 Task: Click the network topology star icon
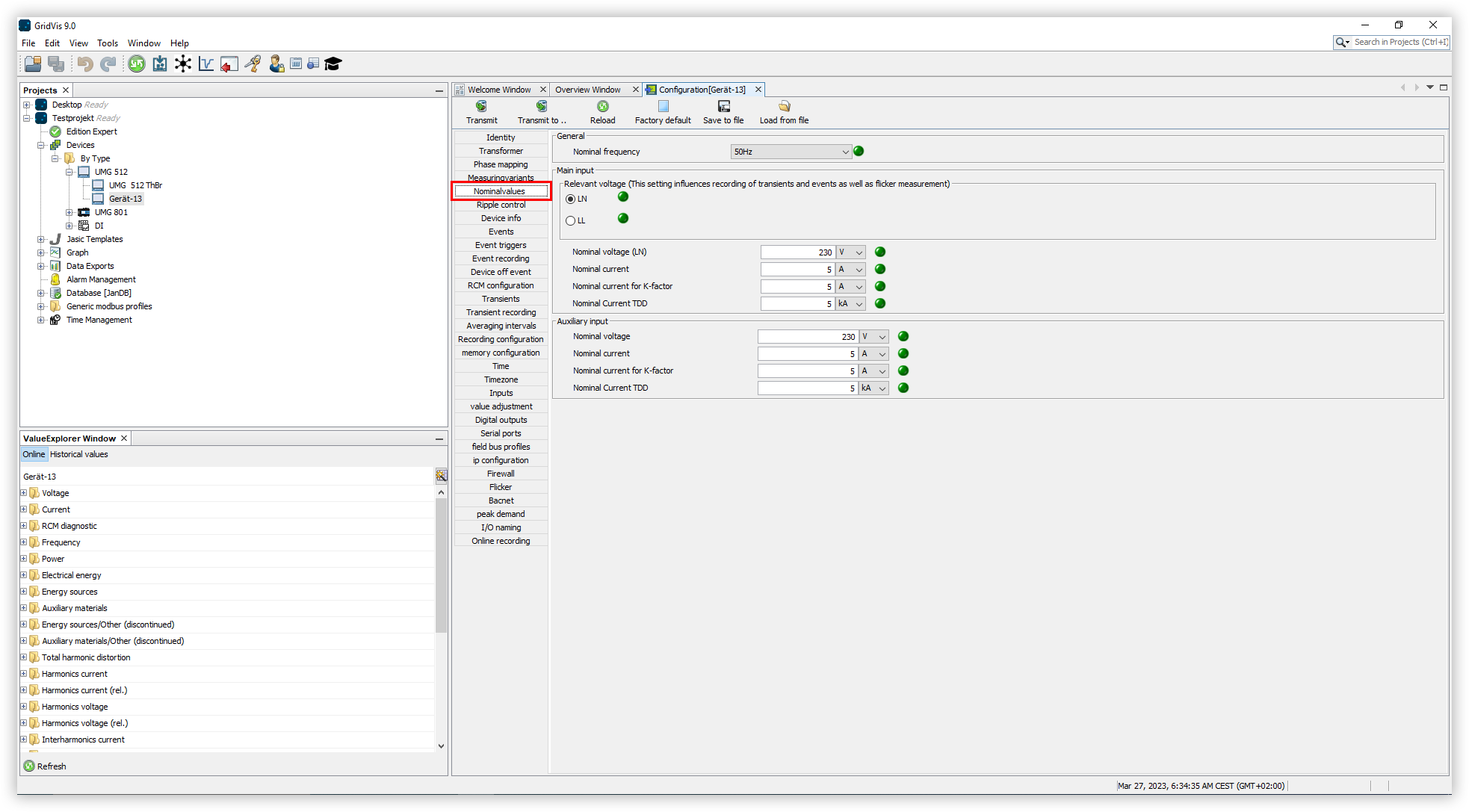(x=183, y=64)
